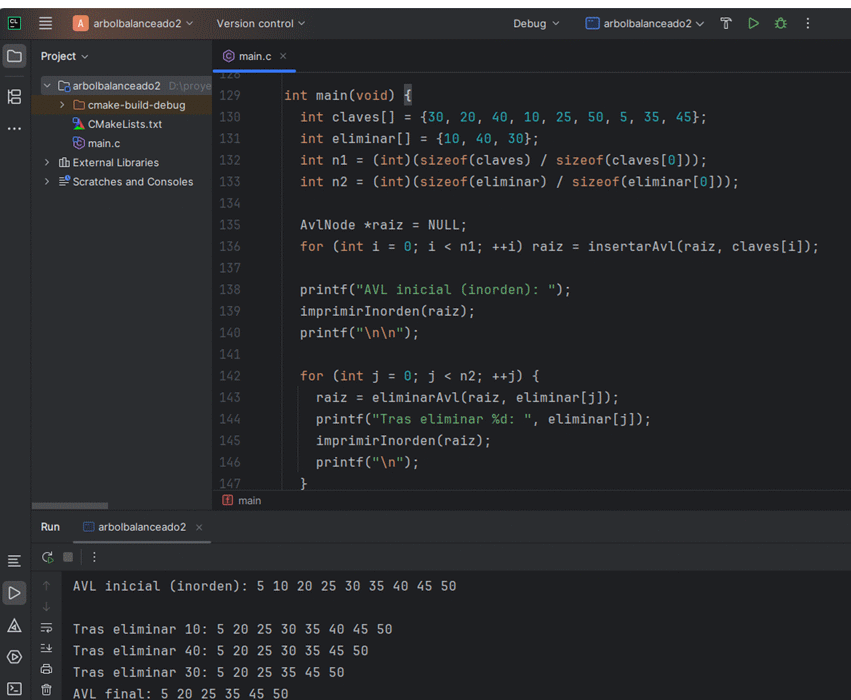This screenshot has width=851, height=700.
Task: Start debugging with the bug icon
Action: 780,23
